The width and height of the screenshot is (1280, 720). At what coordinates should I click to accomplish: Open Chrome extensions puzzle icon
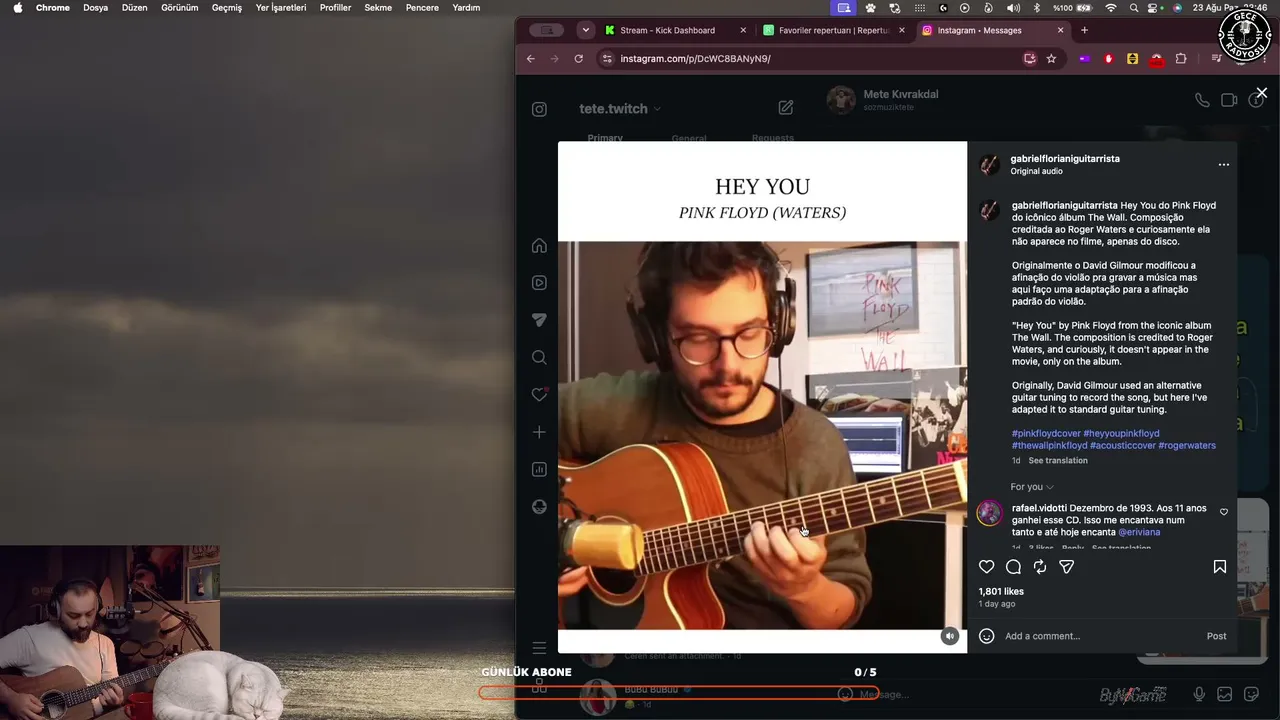tap(1181, 59)
